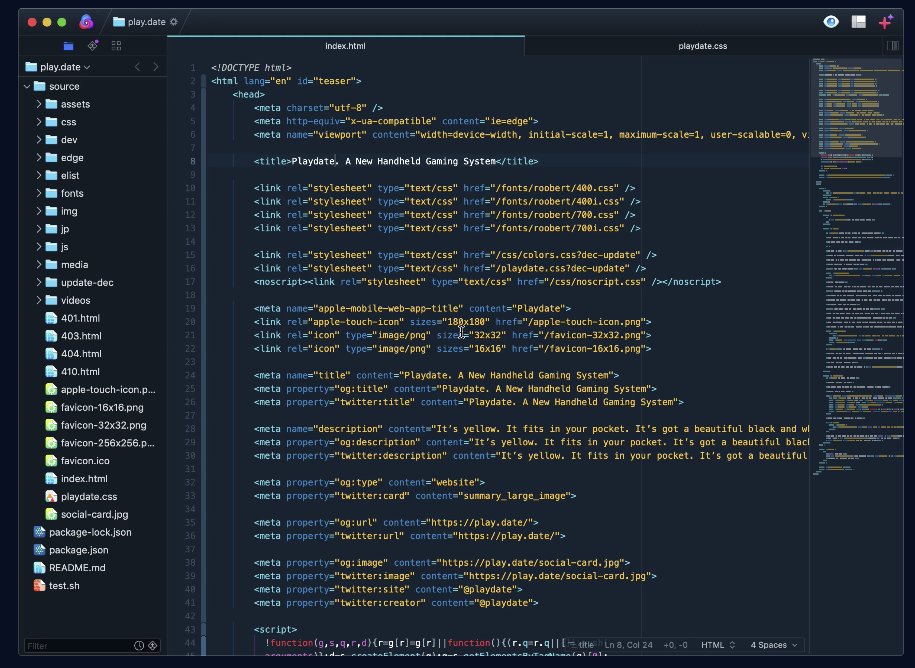
Task: Open 4 Spaces indentation dropdown
Action: click(x=774, y=645)
